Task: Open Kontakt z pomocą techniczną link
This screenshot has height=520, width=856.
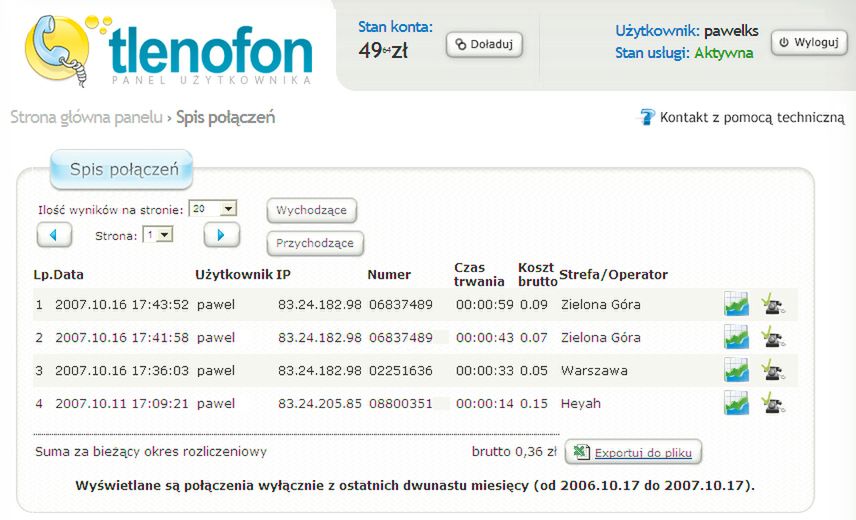Action: pyautogui.click(x=752, y=118)
